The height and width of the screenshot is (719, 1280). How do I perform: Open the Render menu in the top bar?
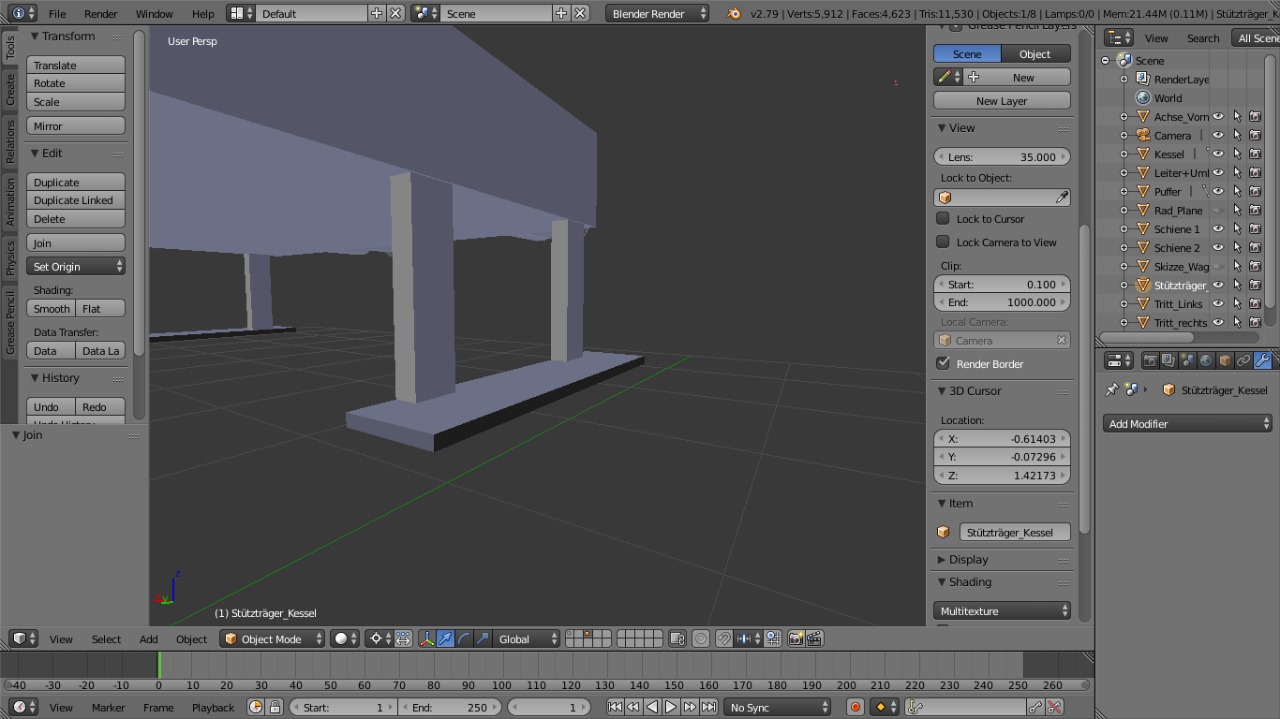pyautogui.click(x=100, y=14)
